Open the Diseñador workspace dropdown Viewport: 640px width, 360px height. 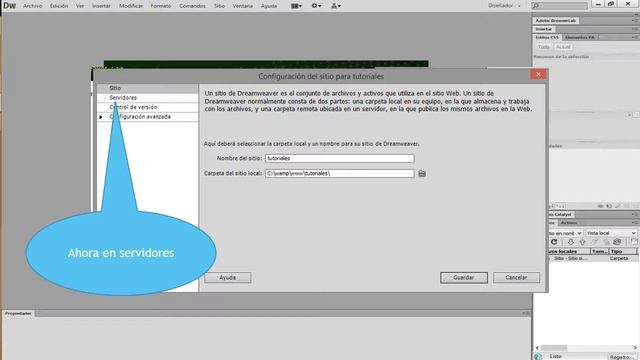pyautogui.click(x=504, y=6)
